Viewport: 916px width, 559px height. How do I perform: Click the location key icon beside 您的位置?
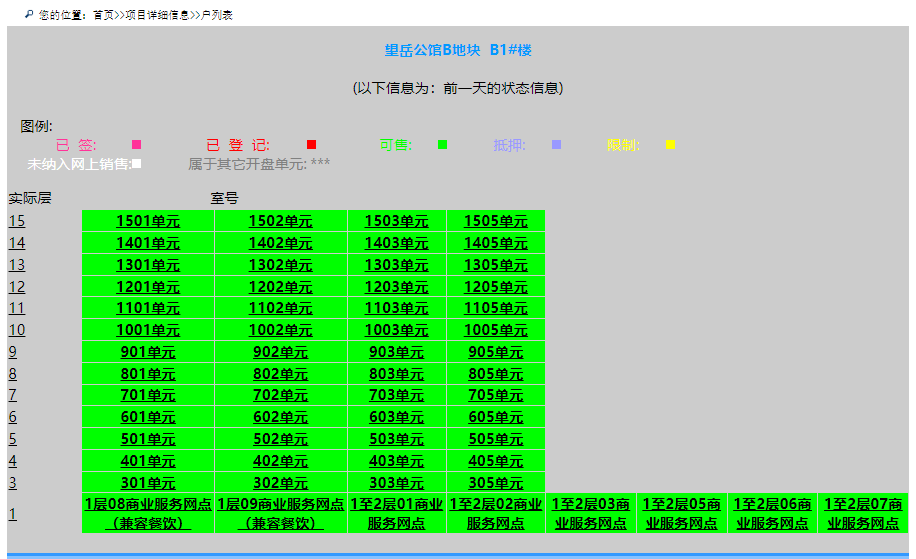(x=29, y=14)
